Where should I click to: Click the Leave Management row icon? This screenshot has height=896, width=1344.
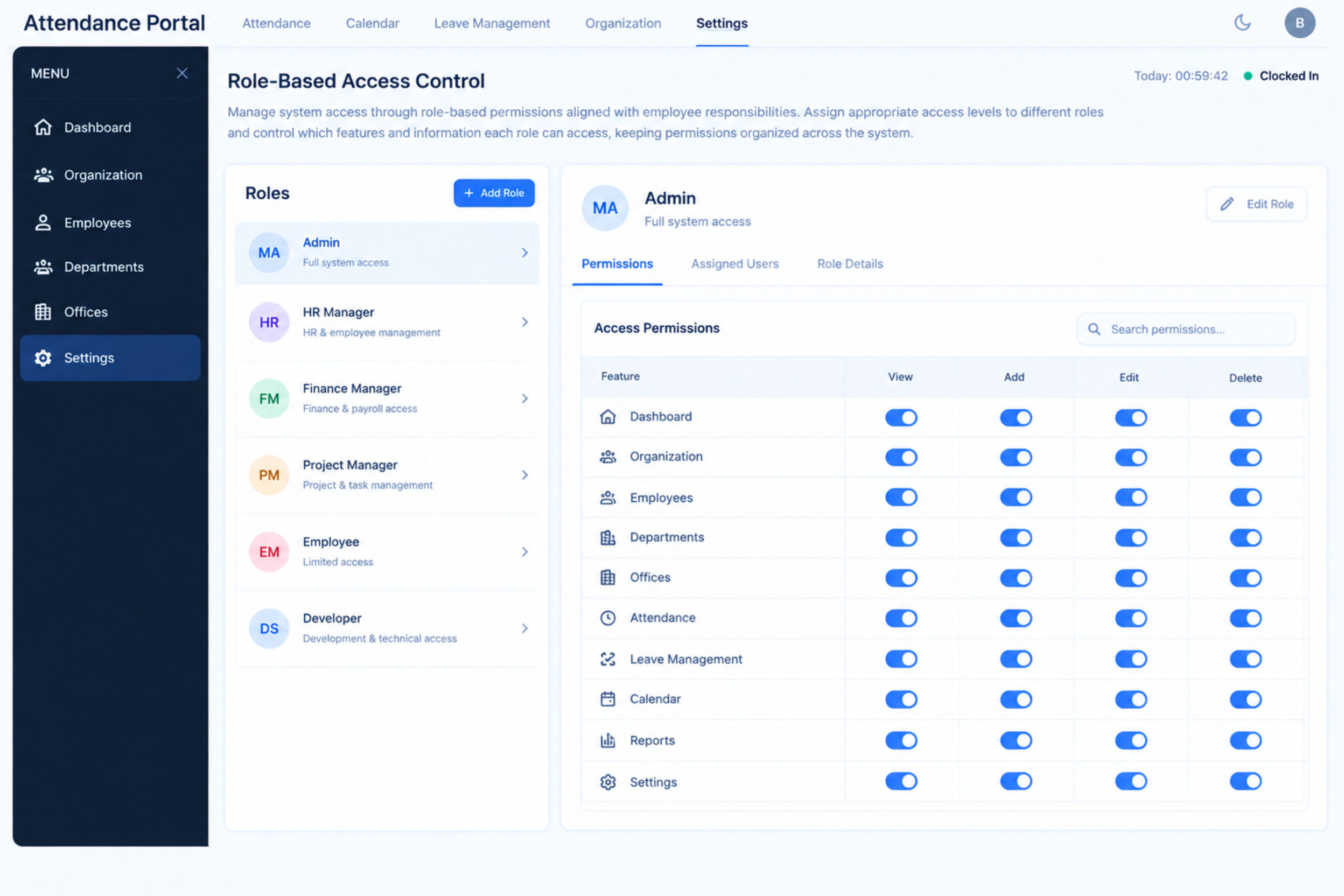tap(607, 659)
